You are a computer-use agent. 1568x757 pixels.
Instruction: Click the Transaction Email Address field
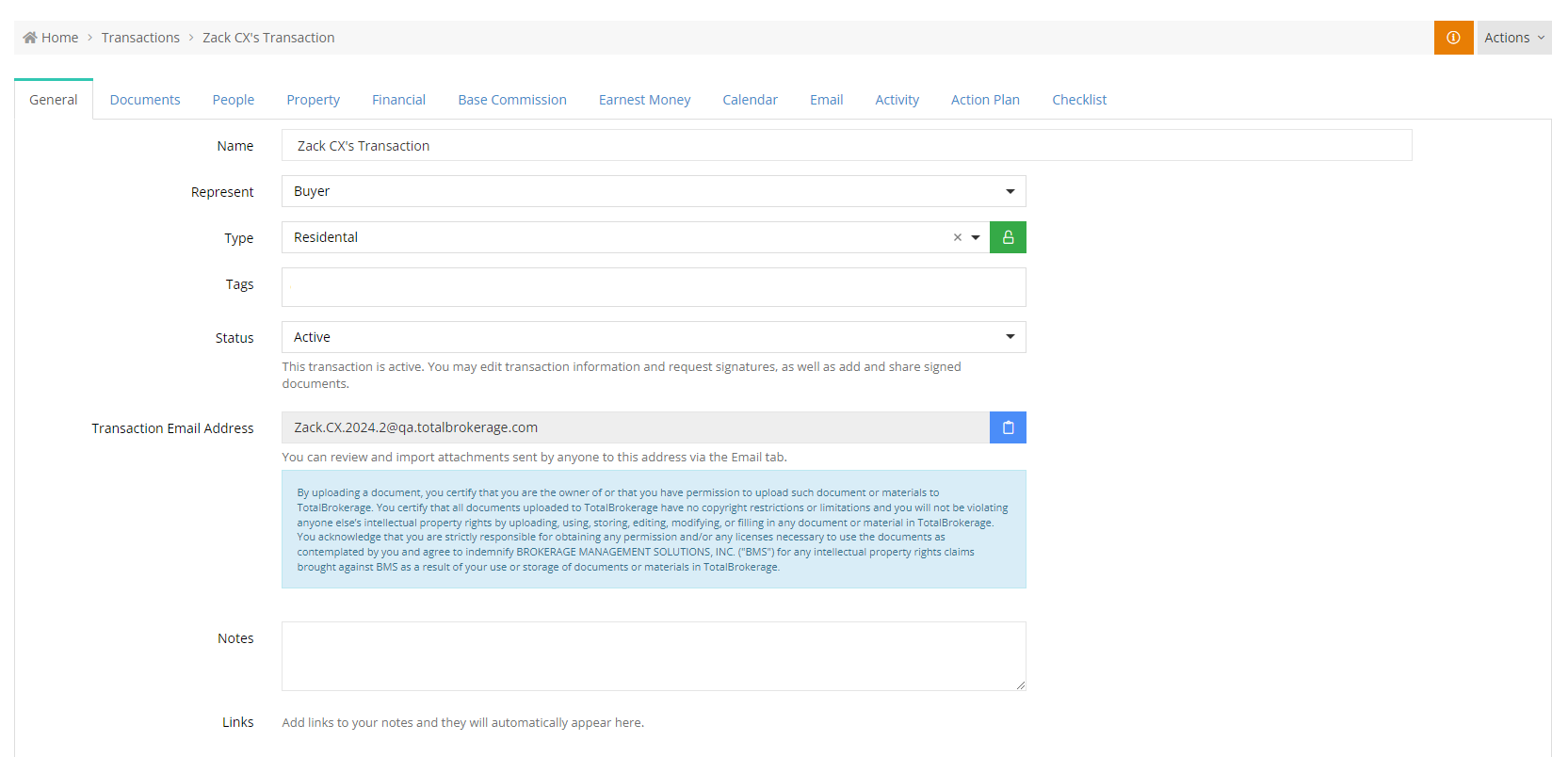pos(636,427)
